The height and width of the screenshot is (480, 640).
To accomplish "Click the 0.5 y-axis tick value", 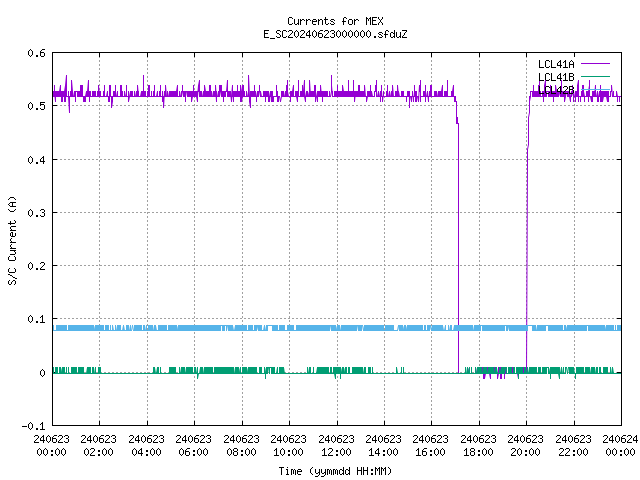I will [37, 106].
